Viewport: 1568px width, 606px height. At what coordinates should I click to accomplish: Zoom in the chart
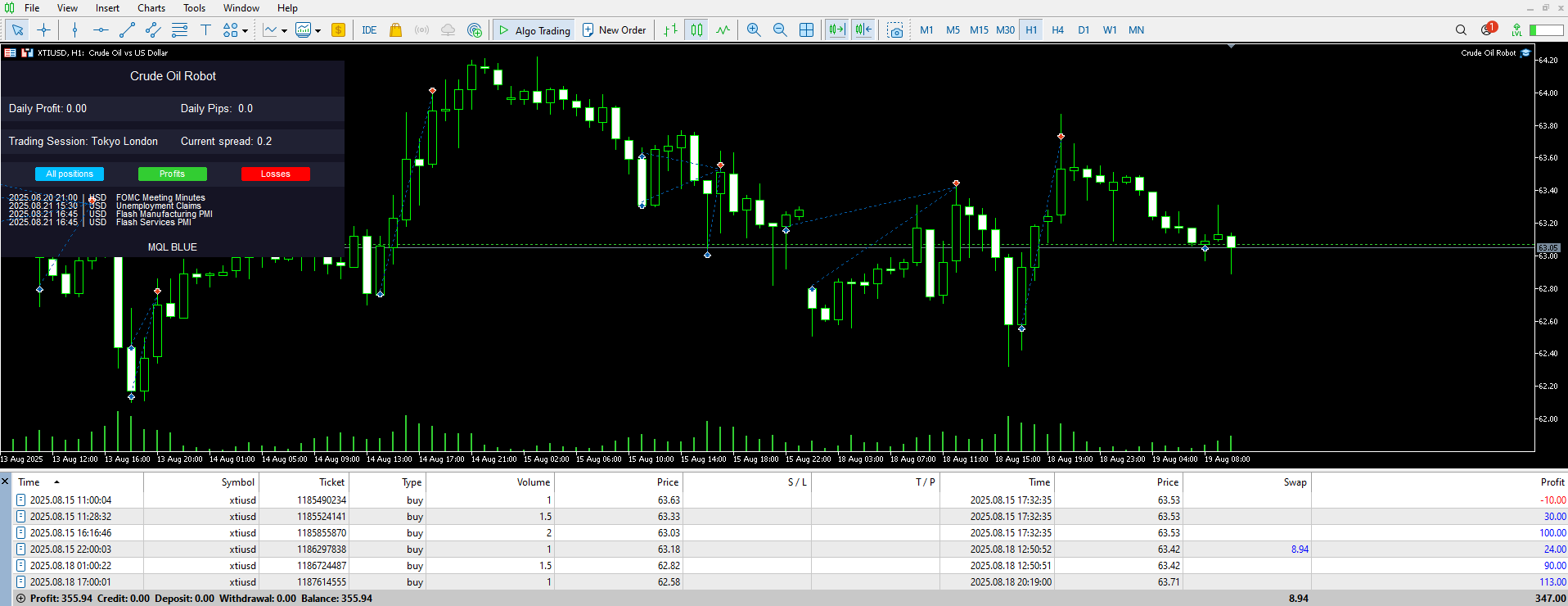(754, 30)
